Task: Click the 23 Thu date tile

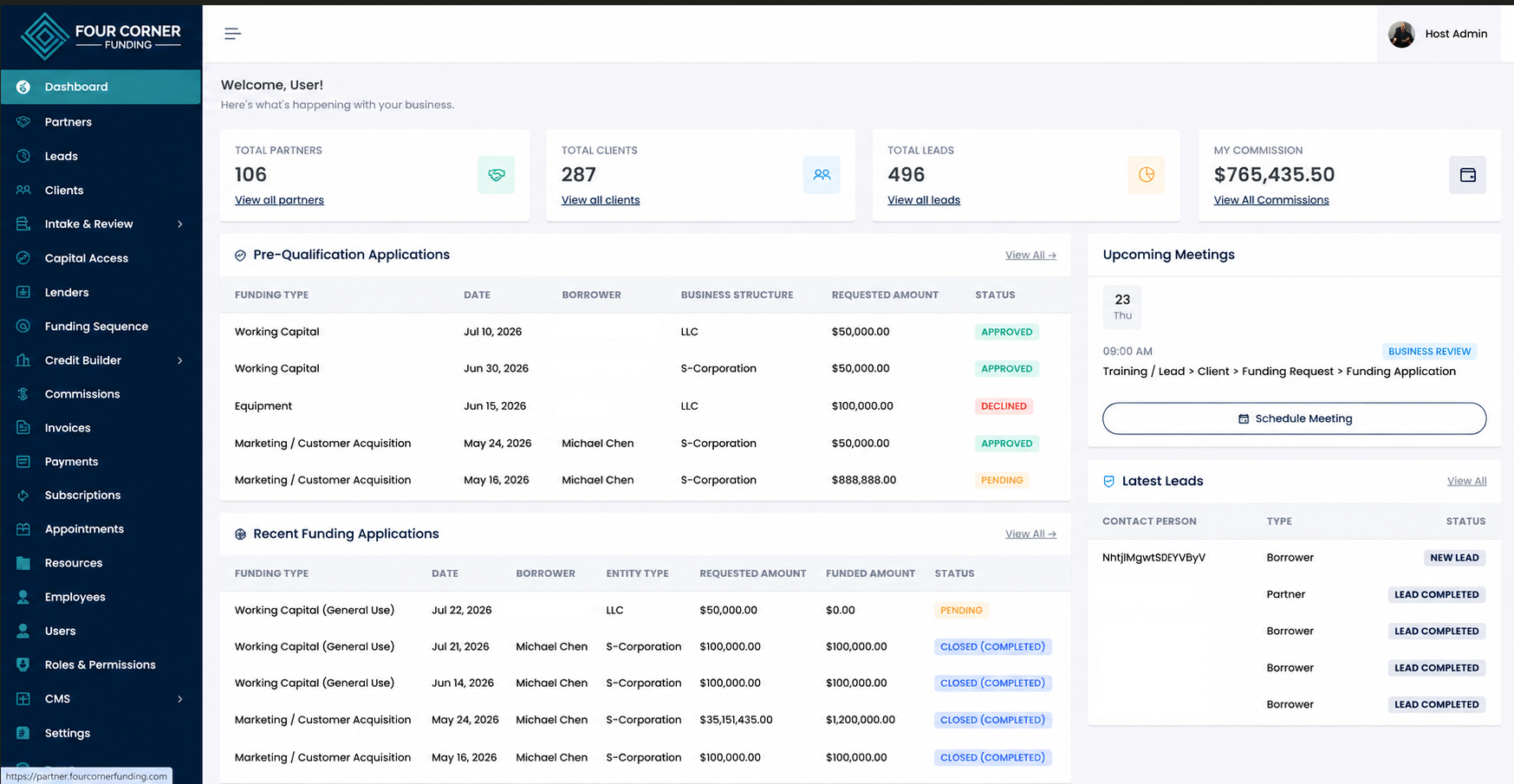Action: [1122, 307]
